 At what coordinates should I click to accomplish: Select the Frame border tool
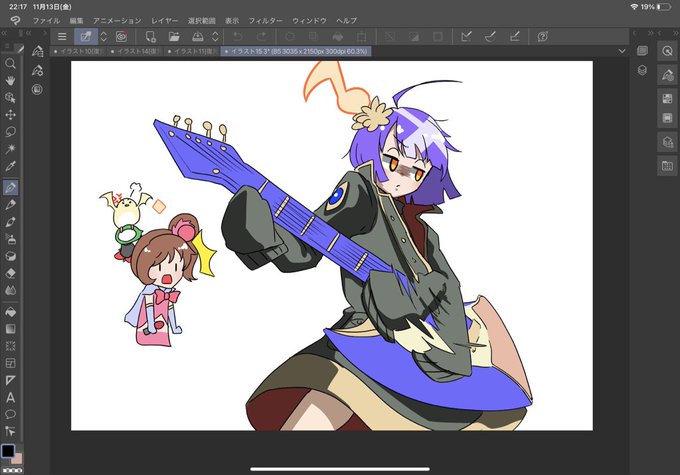[10, 363]
